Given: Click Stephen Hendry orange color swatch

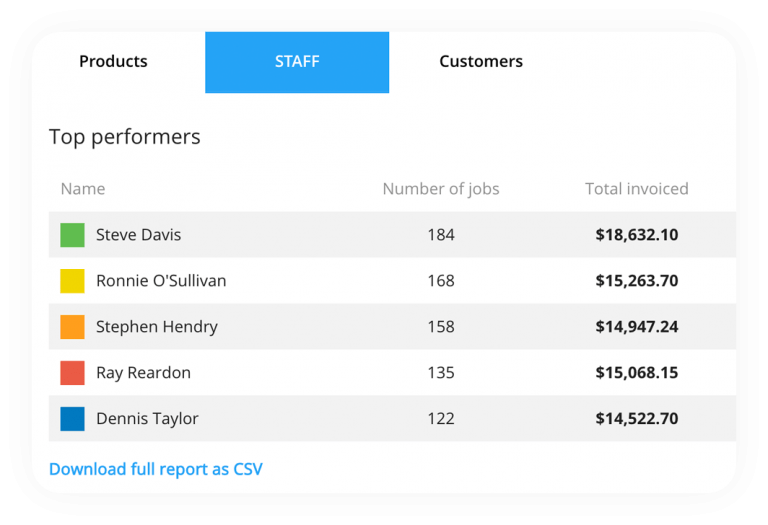Looking at the screenshot, I should (x=72, y=327).
